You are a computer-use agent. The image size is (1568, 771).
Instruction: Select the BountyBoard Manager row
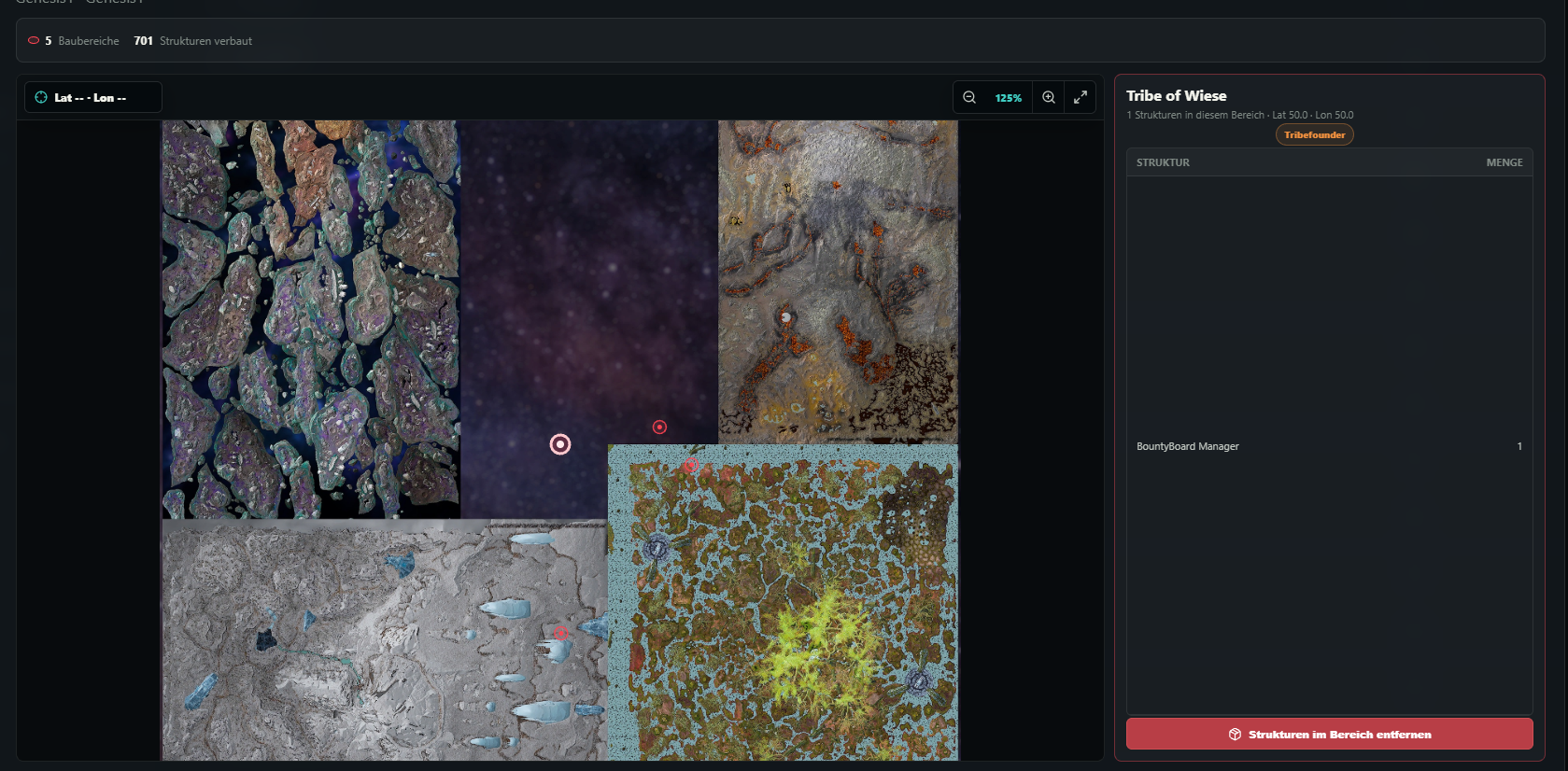pos(1329,446)
